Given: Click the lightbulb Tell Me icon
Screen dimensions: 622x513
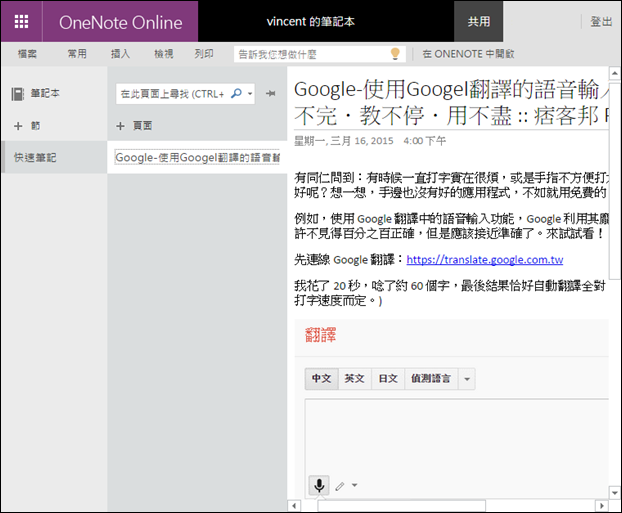Looking at the screenshot, I should pyautogui.click(x=395, y=54).
